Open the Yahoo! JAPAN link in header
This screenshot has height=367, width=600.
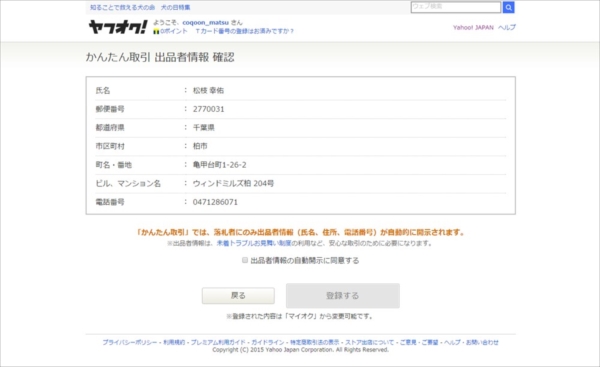click(x=473, y=28)
